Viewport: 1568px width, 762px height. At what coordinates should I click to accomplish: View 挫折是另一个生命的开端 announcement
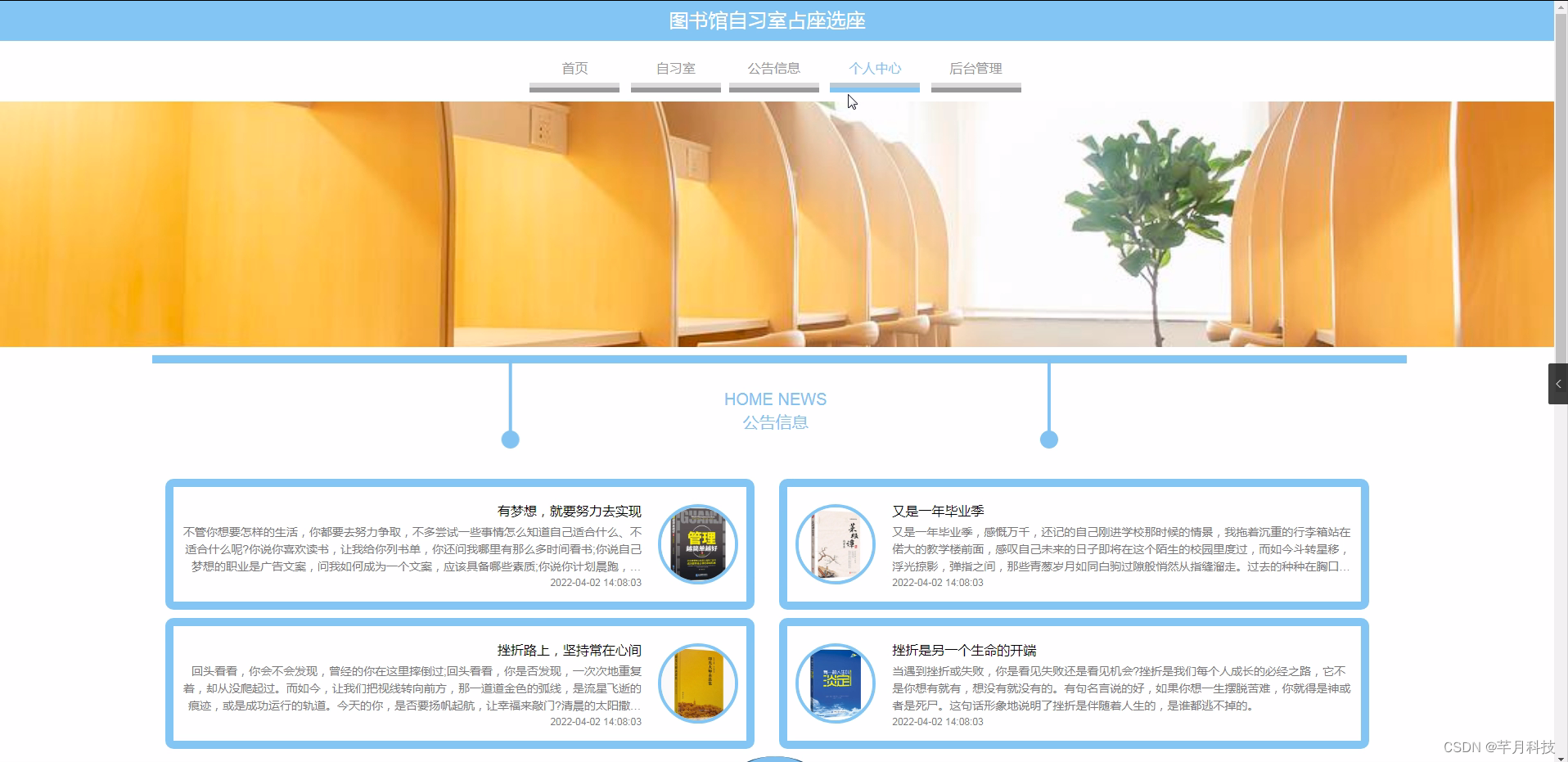click(964, 650)
